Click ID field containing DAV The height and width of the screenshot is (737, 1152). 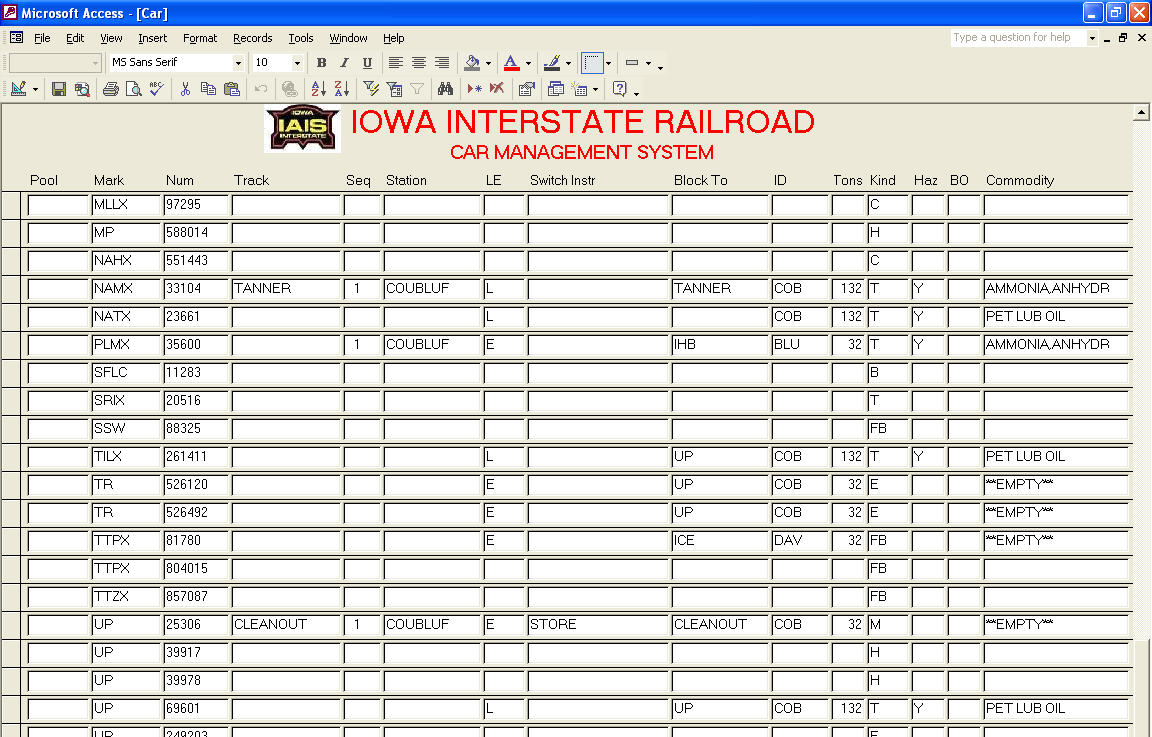coord(800,541)
